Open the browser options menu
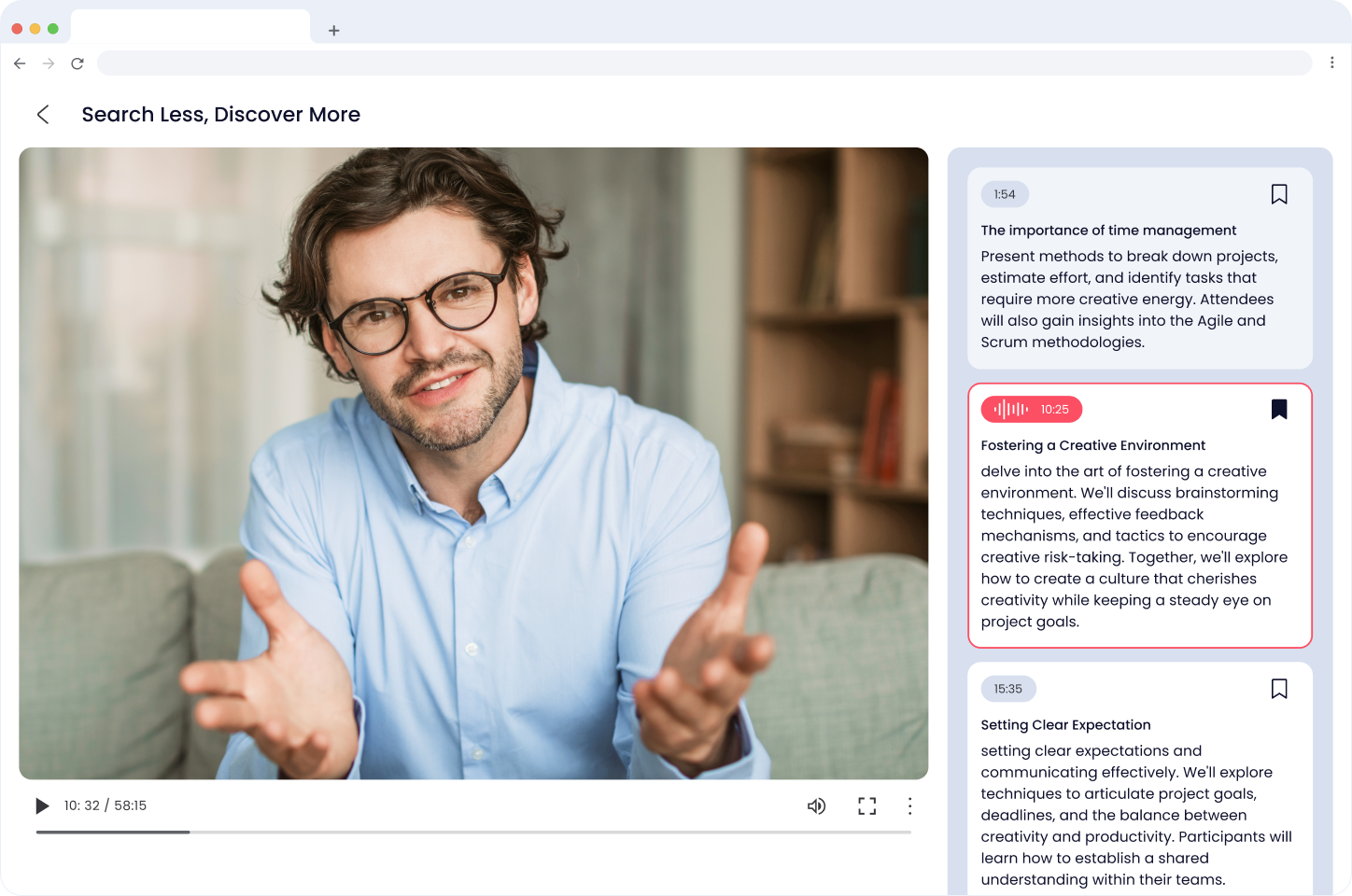This screenshot has height=896, width=1352. coord(1332,63)
